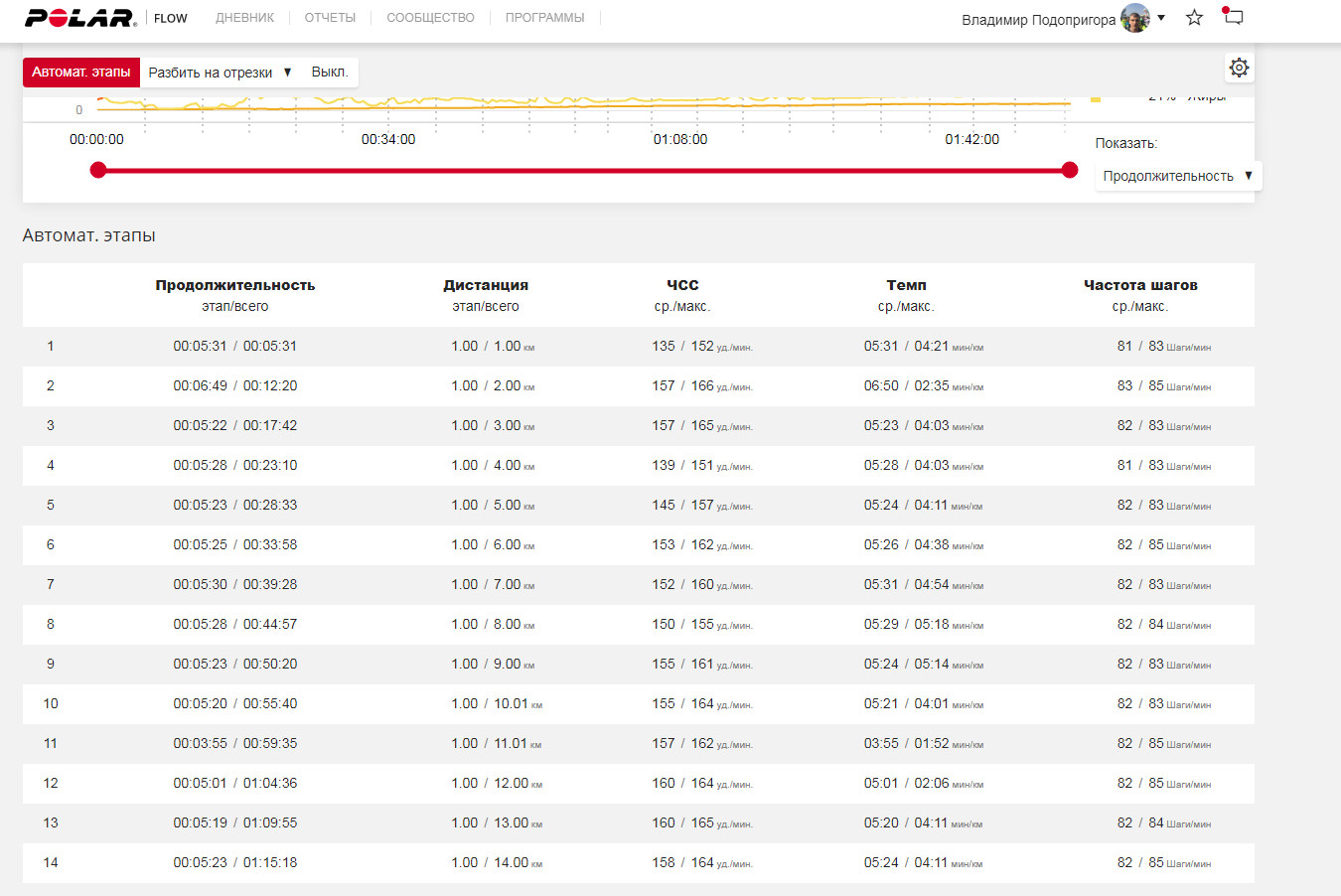The height and width of the screenshot is (896, 1341).
Task: Click the Показать: label
Action: pos(1126,143)
